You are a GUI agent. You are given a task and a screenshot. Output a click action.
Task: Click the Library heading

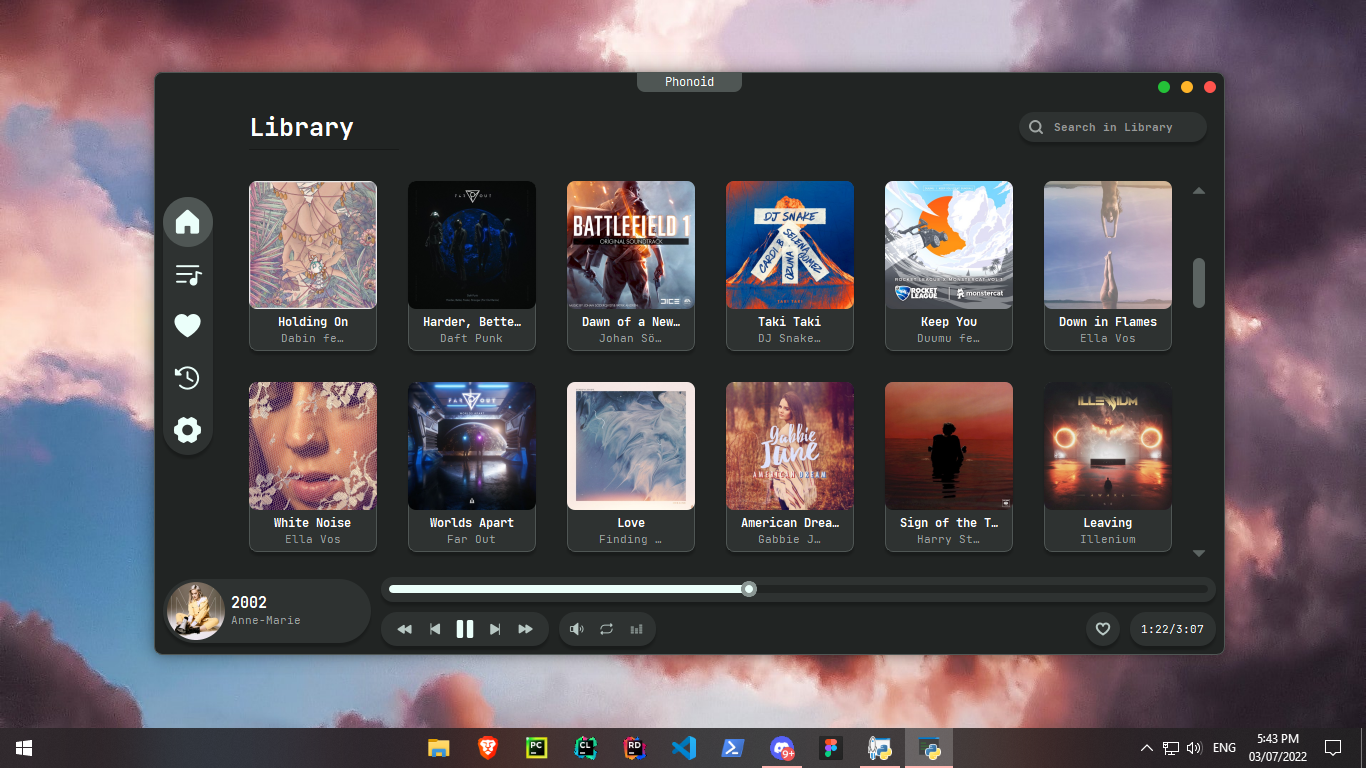point(301,127)
